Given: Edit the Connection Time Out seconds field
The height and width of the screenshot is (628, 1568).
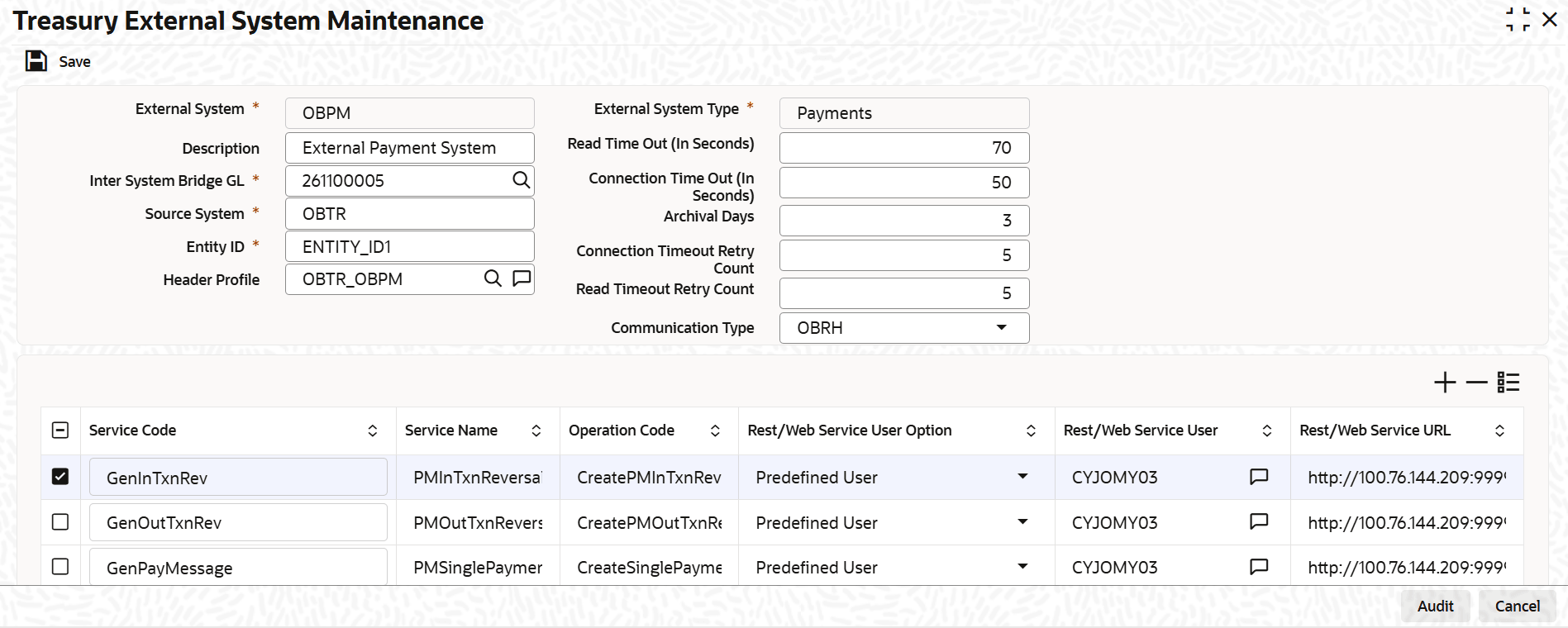Looking at the screenshot, I should pyautogui.click(x=904, y=183).
